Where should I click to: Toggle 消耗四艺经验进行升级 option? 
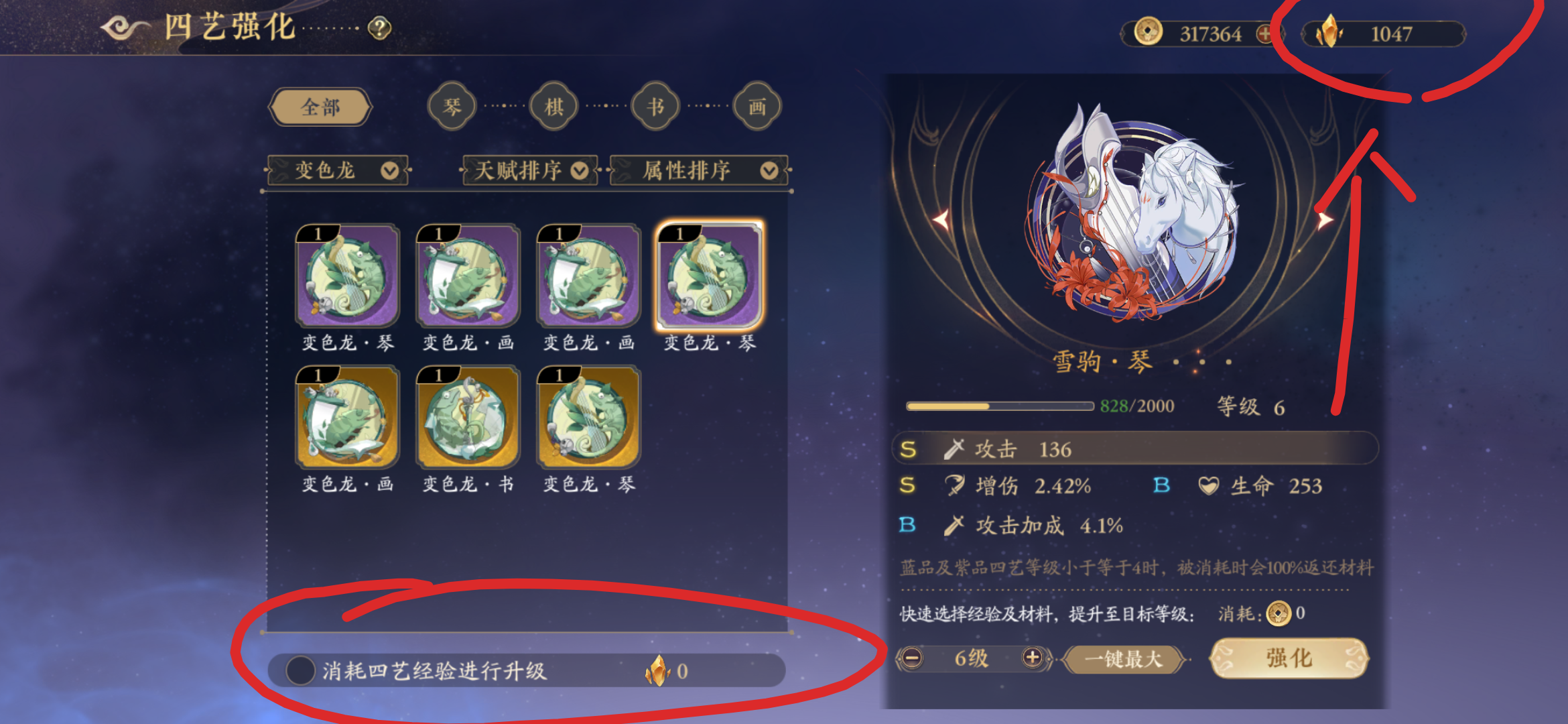coord(301,670)
